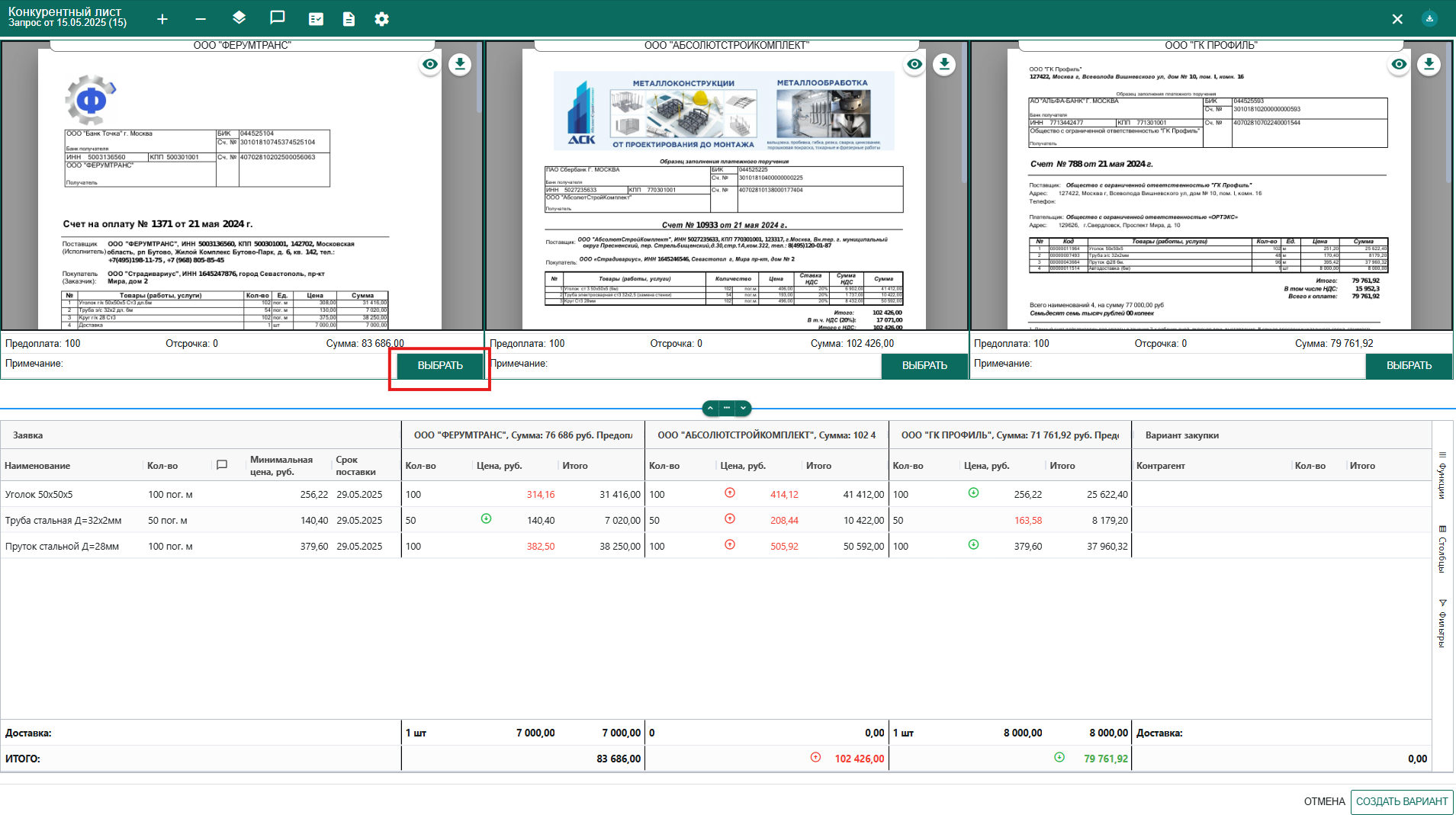Open the document icon in the header
This screenshot has height=815, width=1456.
point(349,19)
